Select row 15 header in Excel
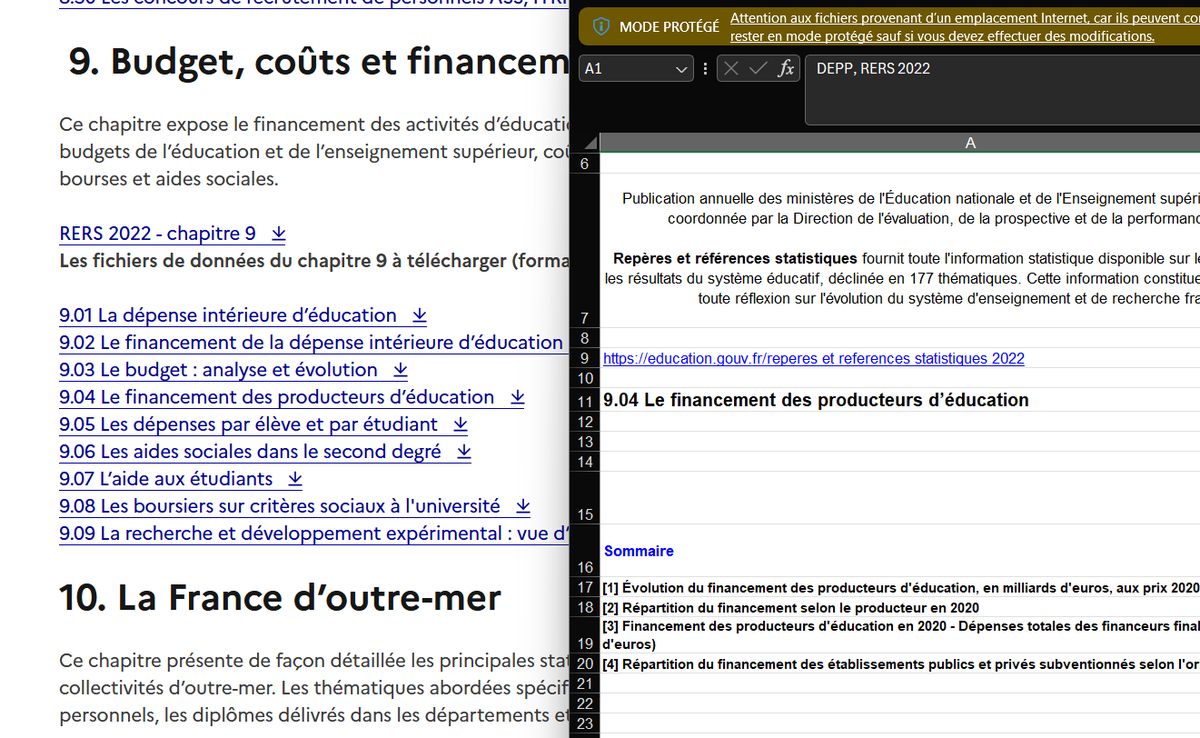 pyautogui.click(x=584, y=498)
